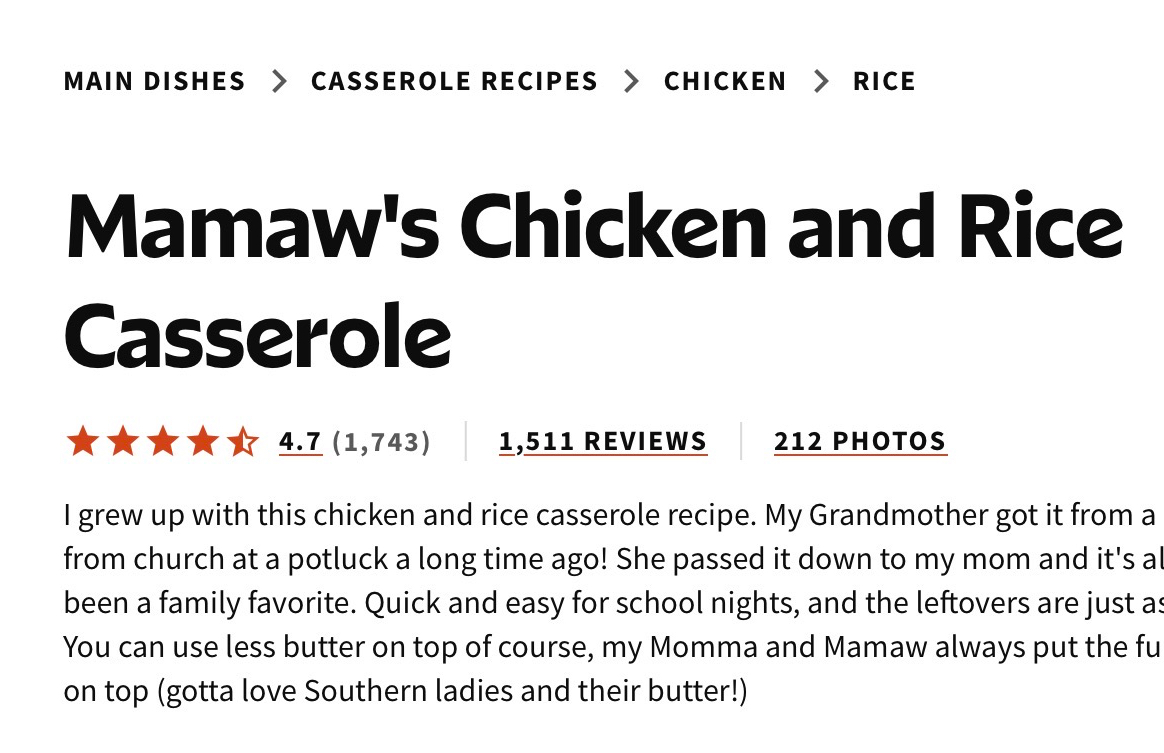Viewport: 1164px width, 753px height.
Task: Click the first rating star
Action: pyautogui.click(x=82, y=441)
